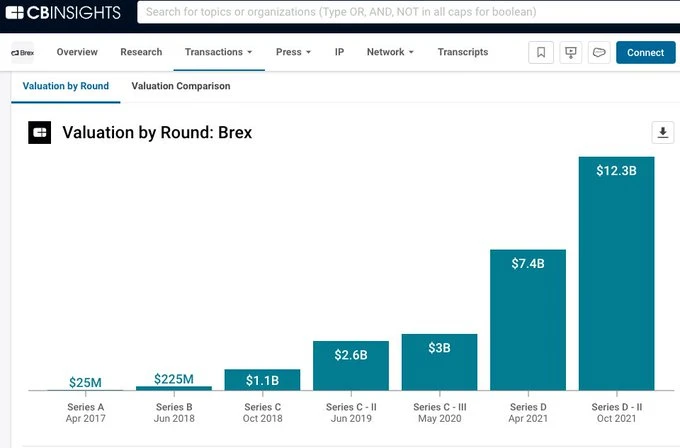Click the $225M value label
This screenshot has width=680, height=448.
pos(174,379)
